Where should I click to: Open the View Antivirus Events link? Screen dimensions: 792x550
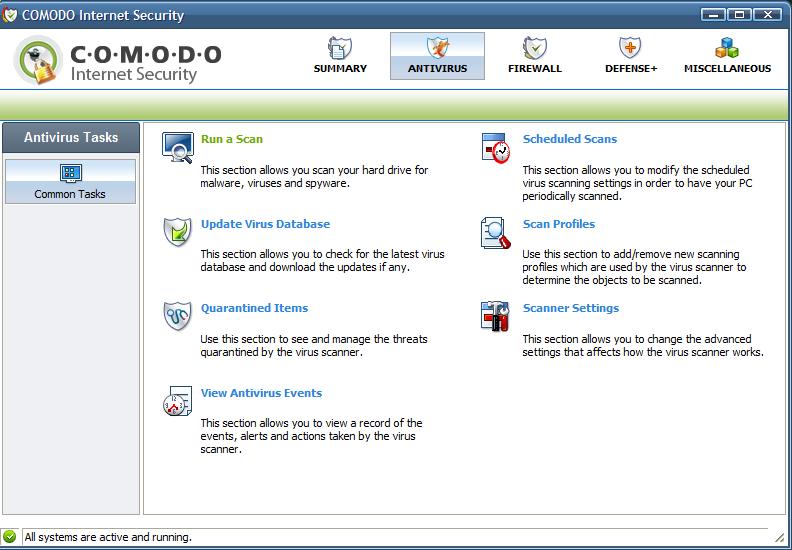(x=261, y=393)
